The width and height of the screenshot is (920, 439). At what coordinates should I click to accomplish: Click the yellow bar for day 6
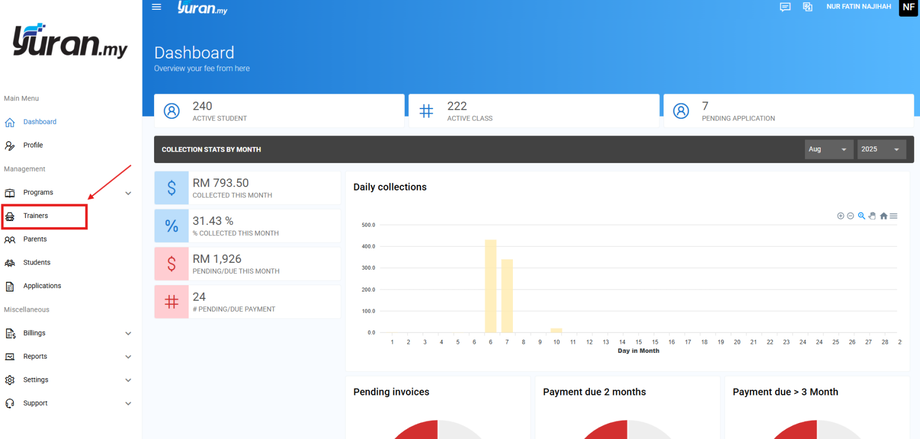click(x=491, y=286)
